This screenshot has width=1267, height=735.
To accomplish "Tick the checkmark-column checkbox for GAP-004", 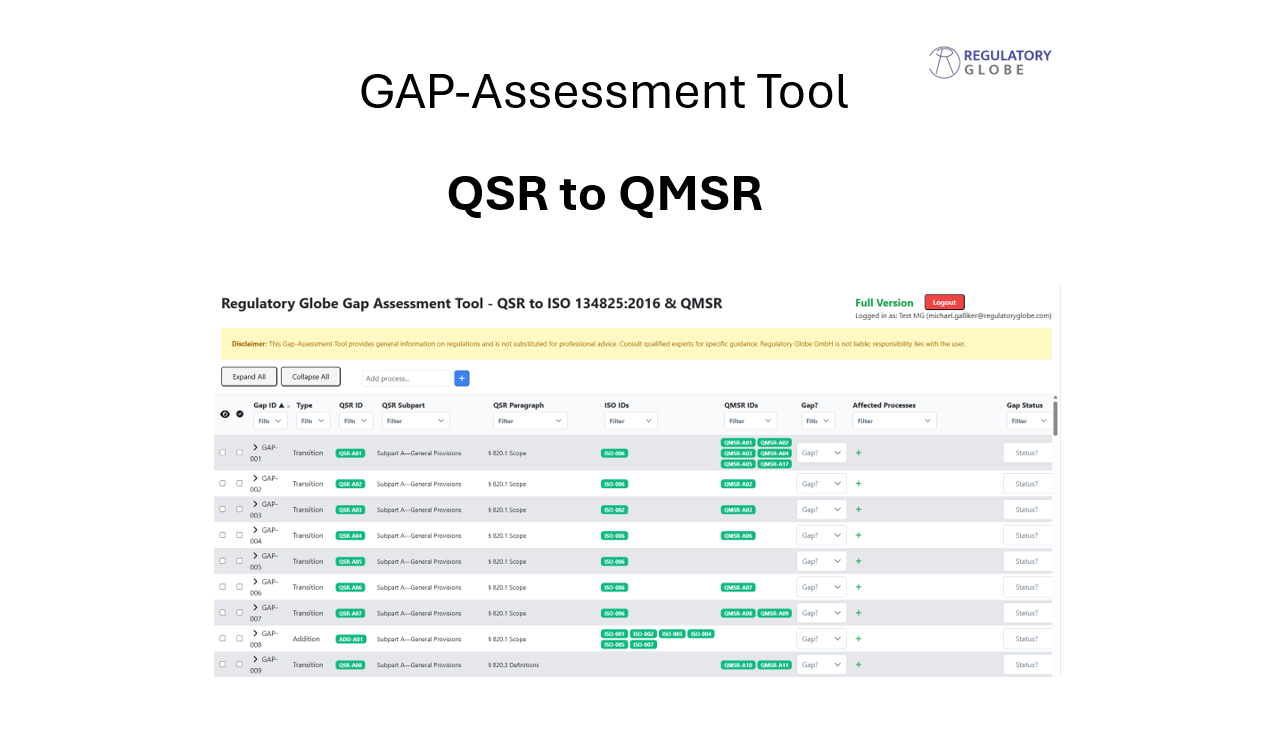I will click(239, 536).
